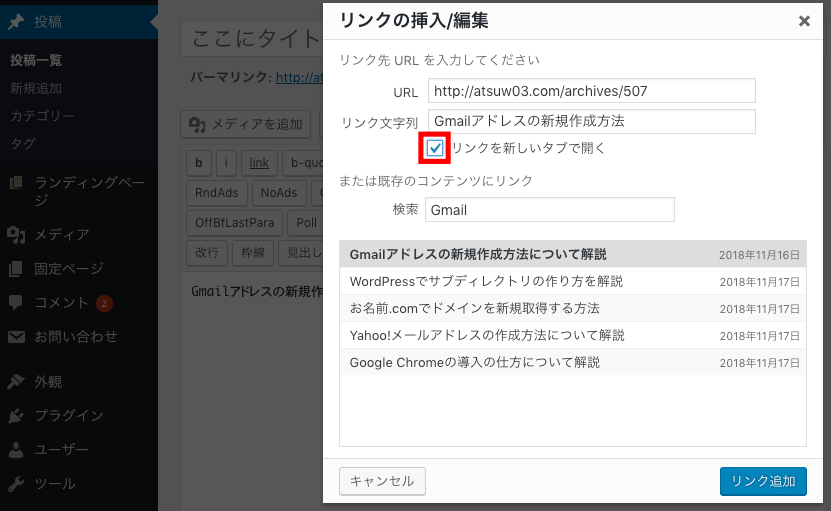831x511 pixels.
Task: Click the ツール wrench icon
Action: (16, 483)
